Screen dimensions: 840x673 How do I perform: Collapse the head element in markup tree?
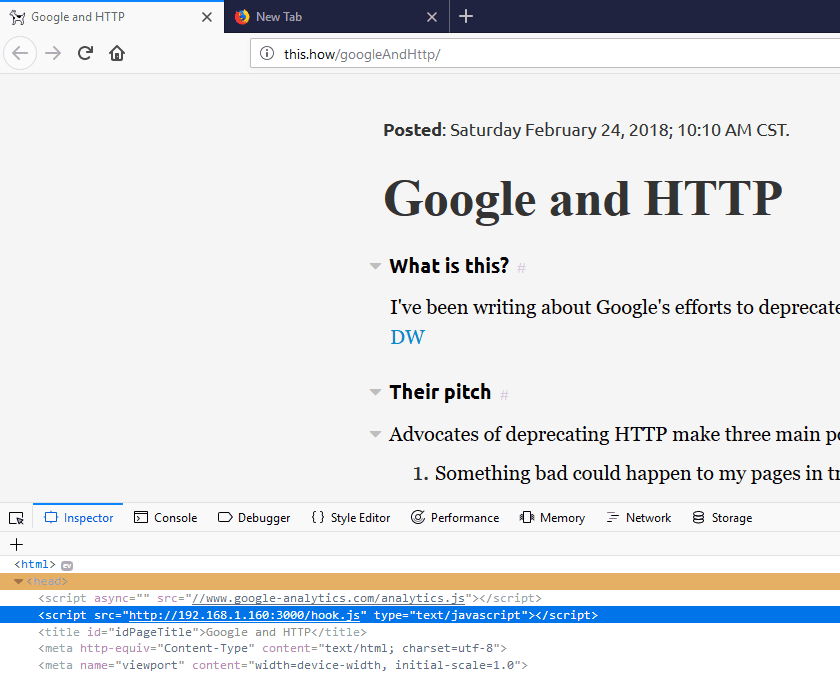point(19,581)
